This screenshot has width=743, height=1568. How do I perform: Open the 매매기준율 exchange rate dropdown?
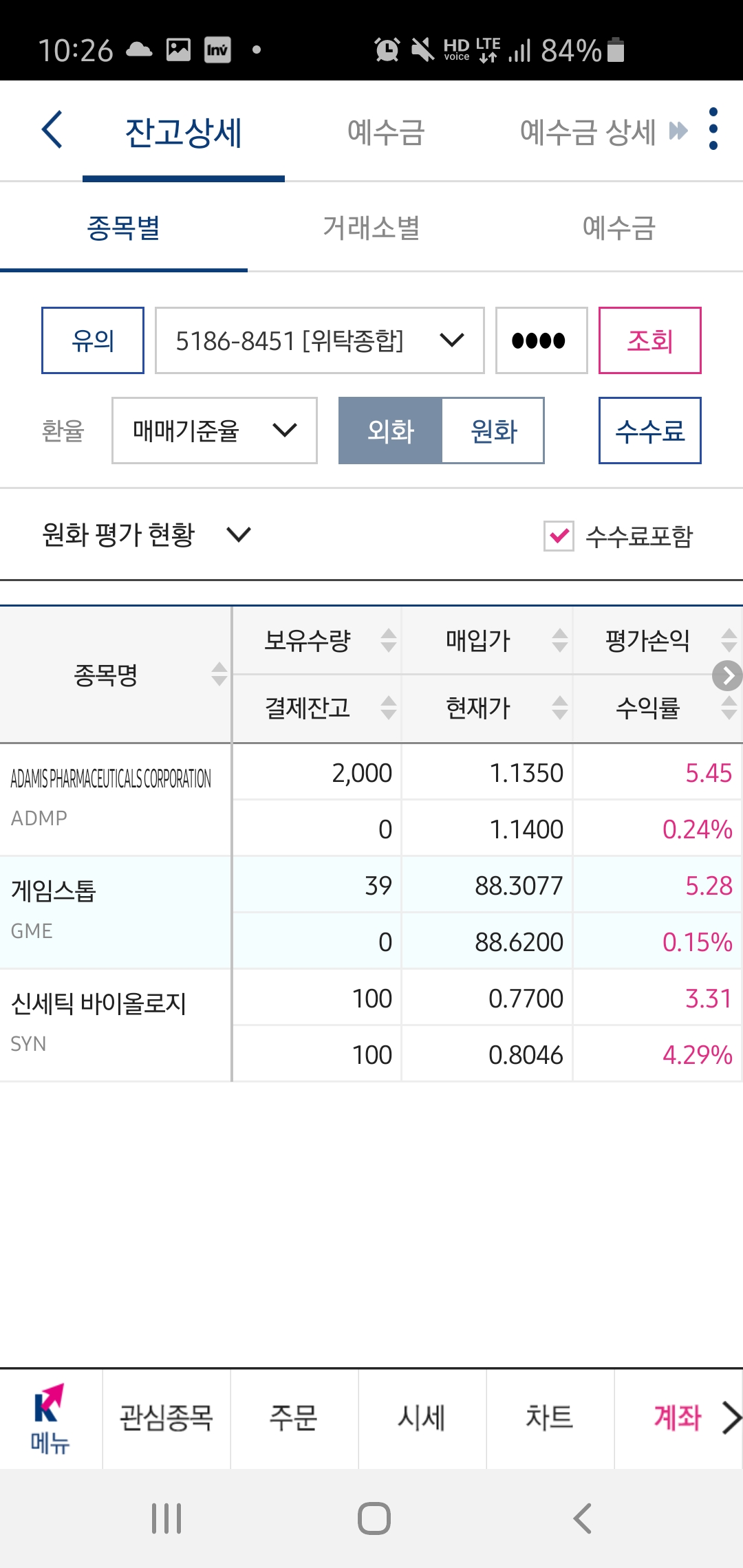click(215, 431)
